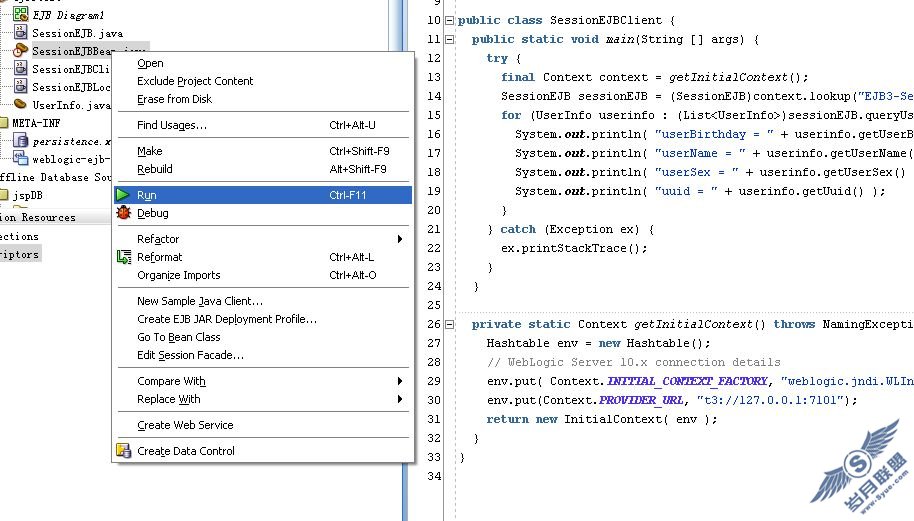
Task: Select Go To Bean Class
Action: click(x=178, y=337)
